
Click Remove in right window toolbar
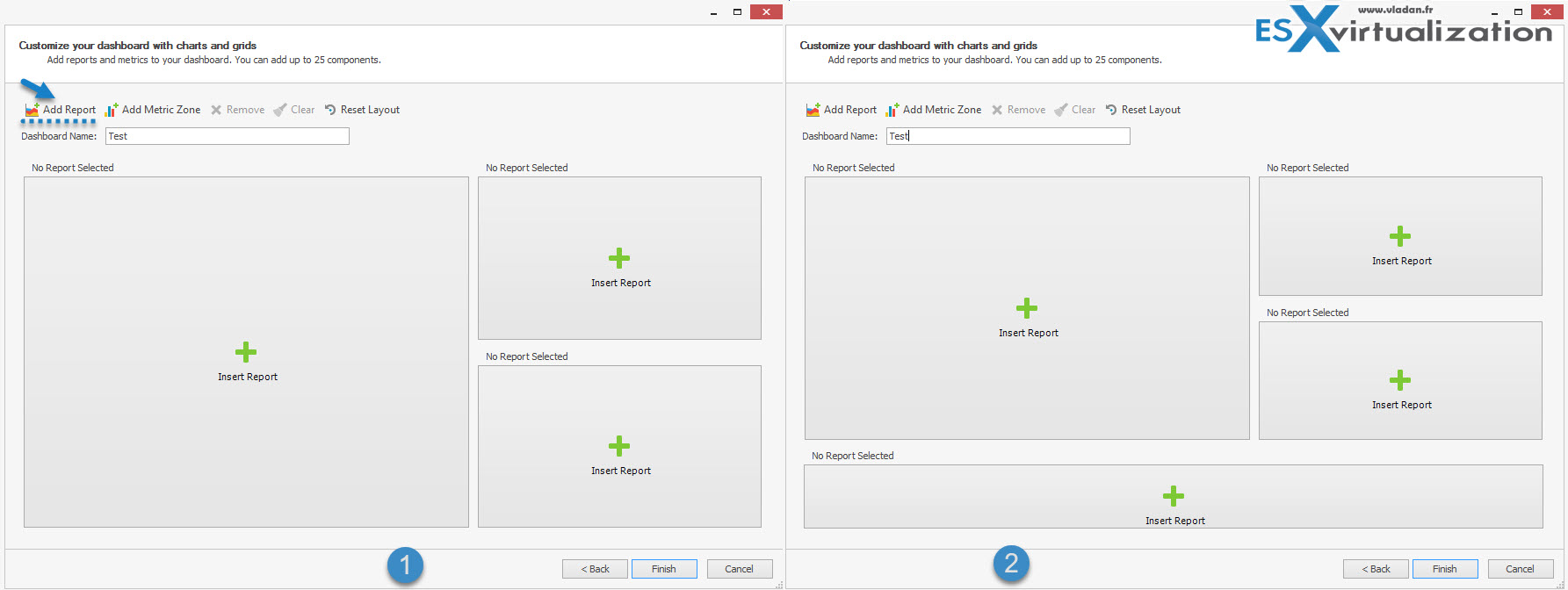click(1018, 110)
